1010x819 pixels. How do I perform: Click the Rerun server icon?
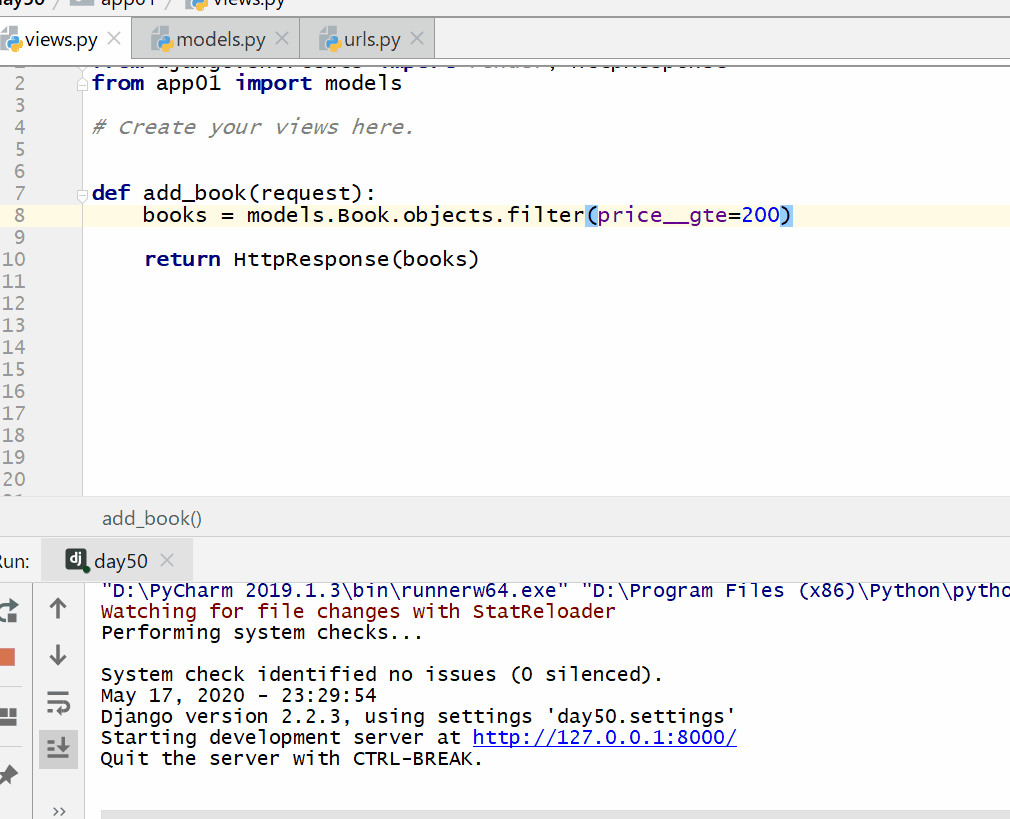(x=9, y=610)
